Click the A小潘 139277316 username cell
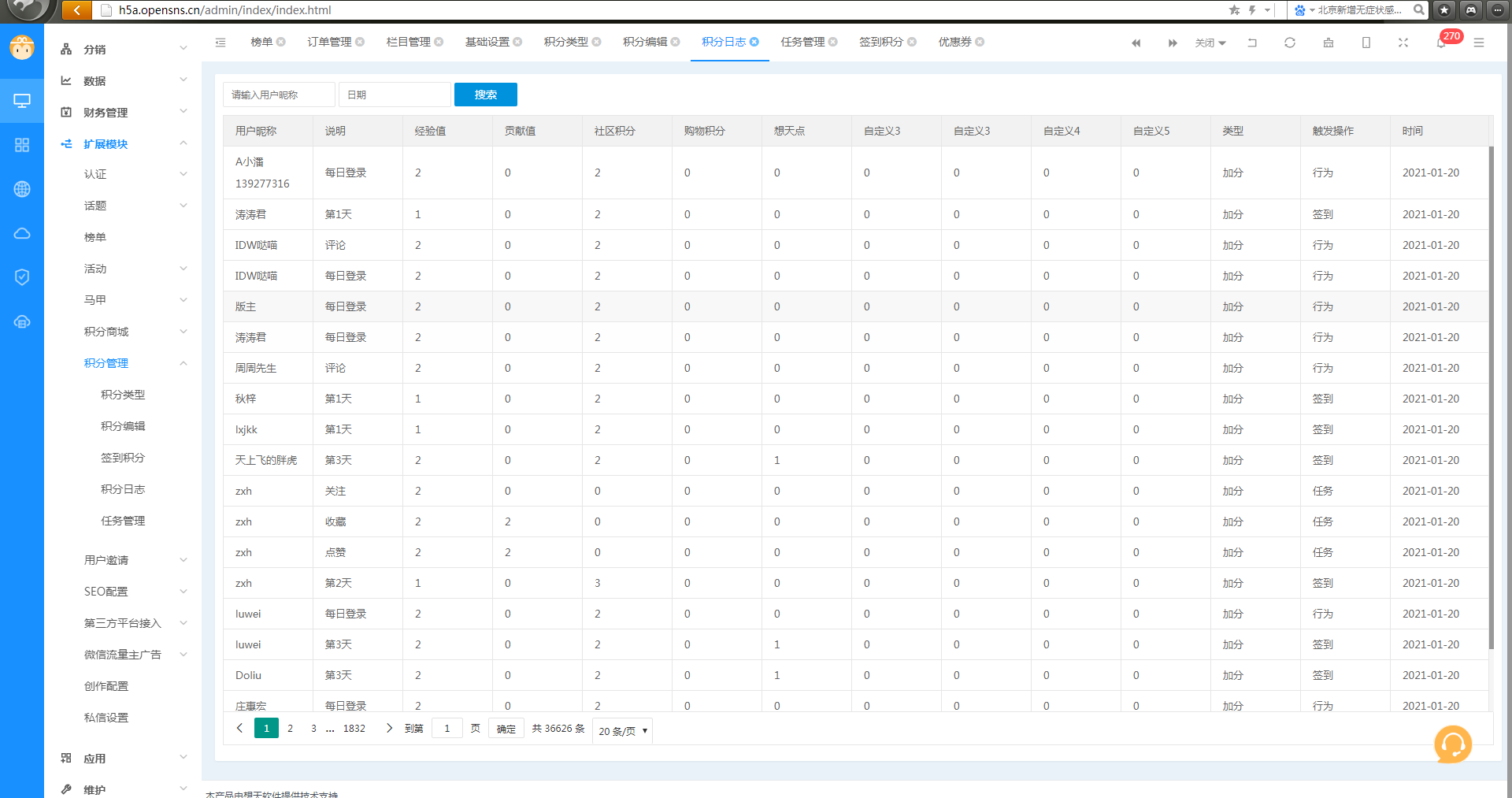Screen dimensions: 1512x798 [x=268, y=173]
